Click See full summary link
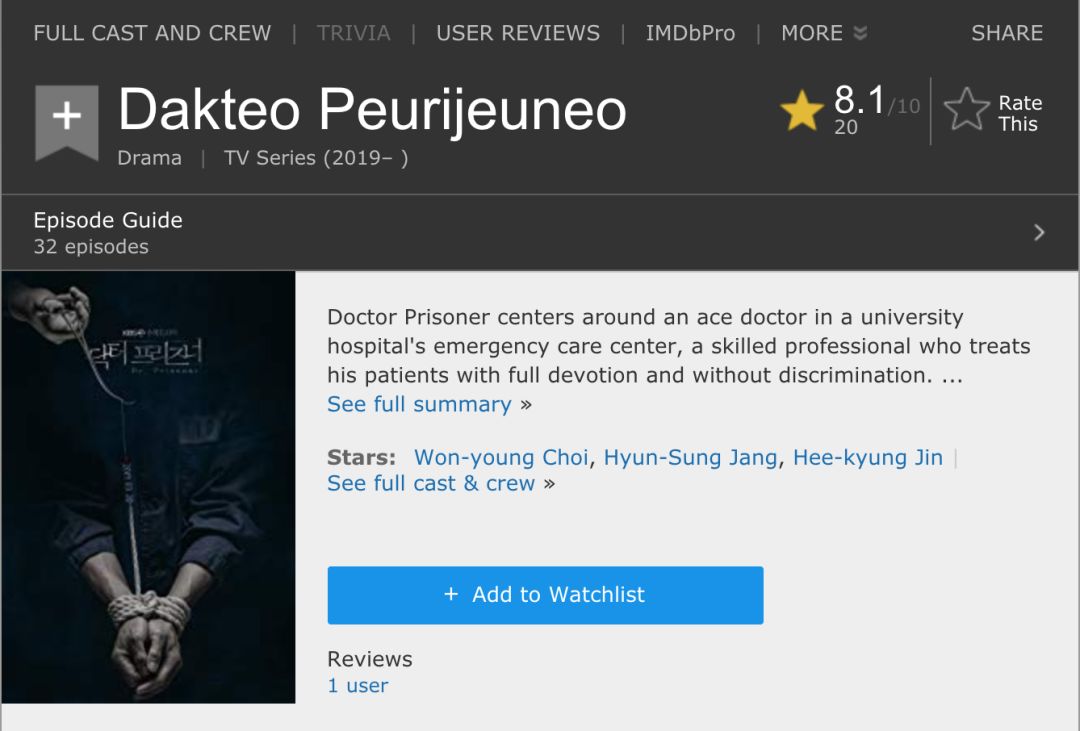This screenshot has height=731, width=1080. tap(419, 404)
